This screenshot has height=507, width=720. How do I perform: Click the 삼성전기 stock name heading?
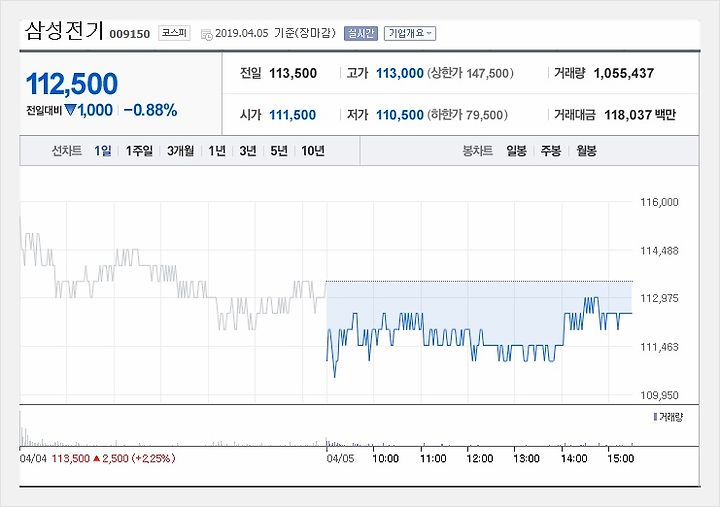(64, 31)
